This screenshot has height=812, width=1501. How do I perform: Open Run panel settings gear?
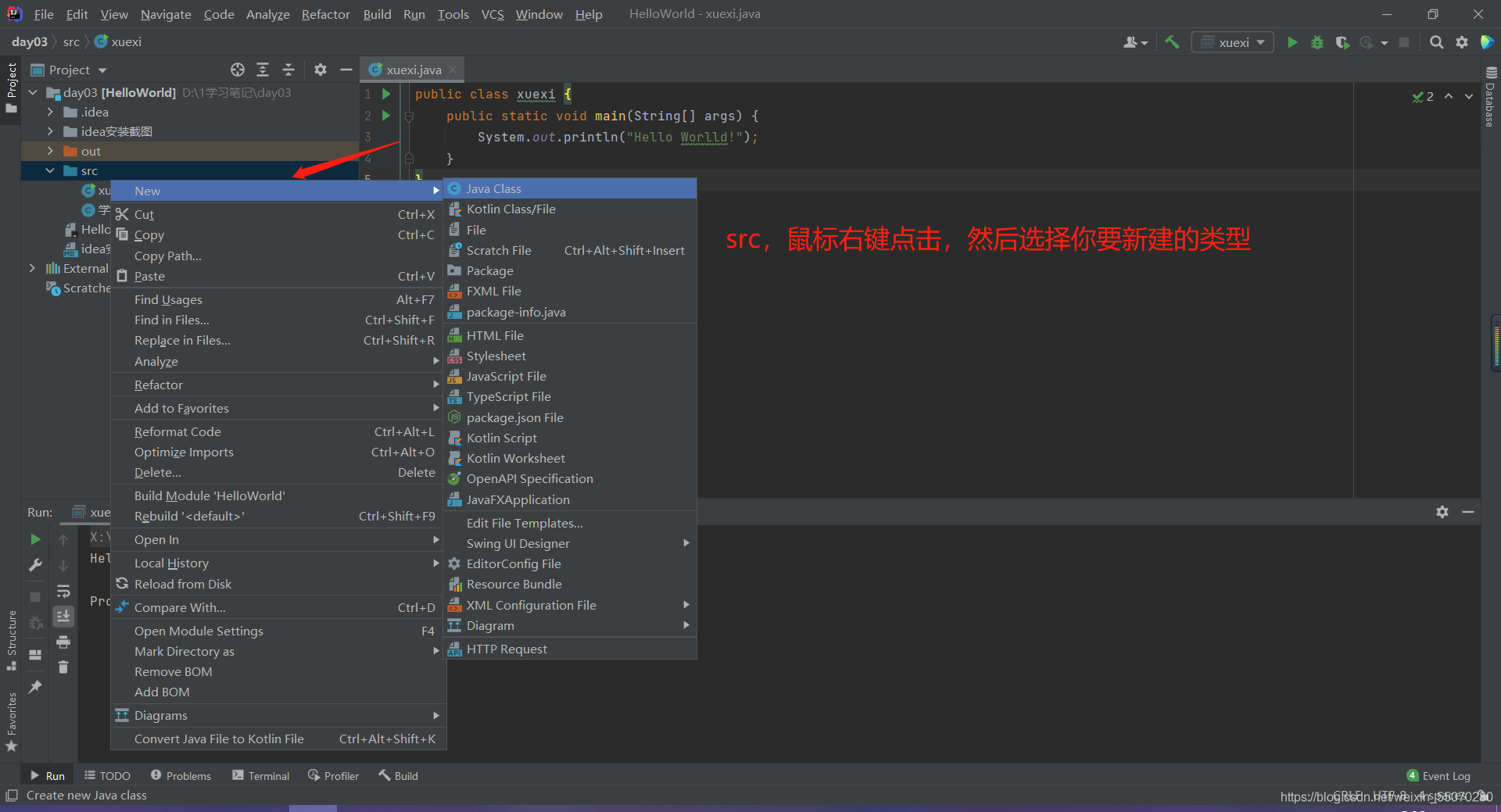pos(1442,512)
